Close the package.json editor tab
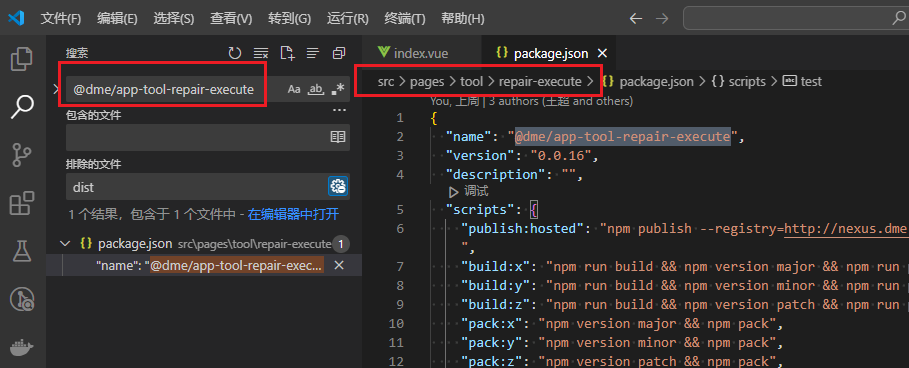The width and height of the screenshot is (909, 368). [x=602, y=53]
